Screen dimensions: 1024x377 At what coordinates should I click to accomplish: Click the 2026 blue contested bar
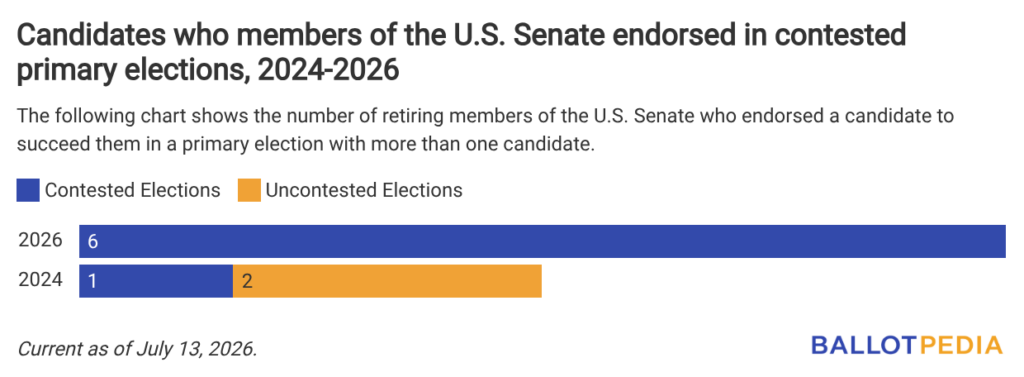point(542,242)
